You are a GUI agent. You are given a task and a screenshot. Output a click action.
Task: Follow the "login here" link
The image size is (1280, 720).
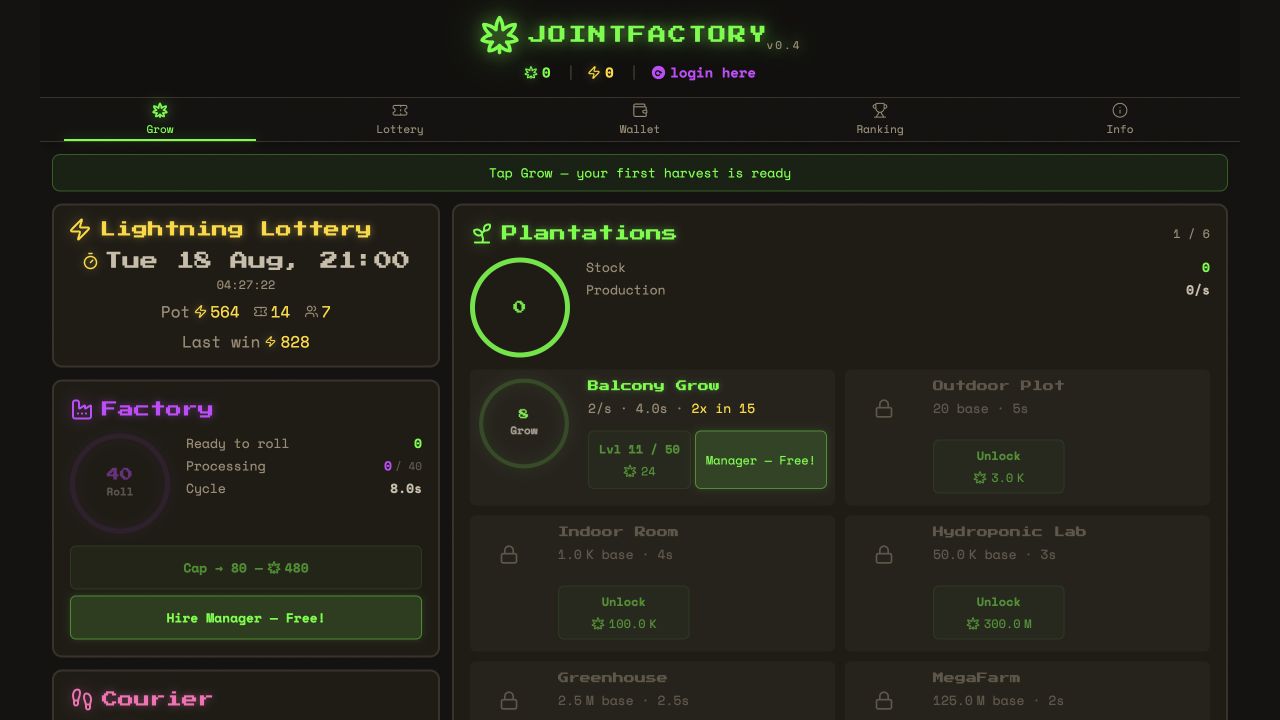[713, 73]
